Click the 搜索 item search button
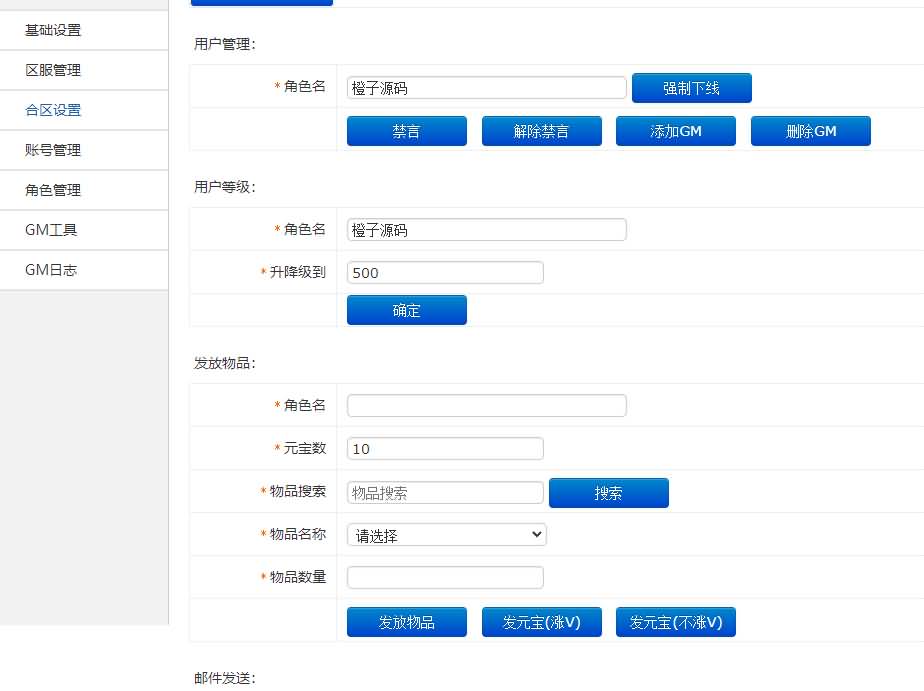Image resolution: width=924 pixels, height=691 pixels. (x=608, y=492)
